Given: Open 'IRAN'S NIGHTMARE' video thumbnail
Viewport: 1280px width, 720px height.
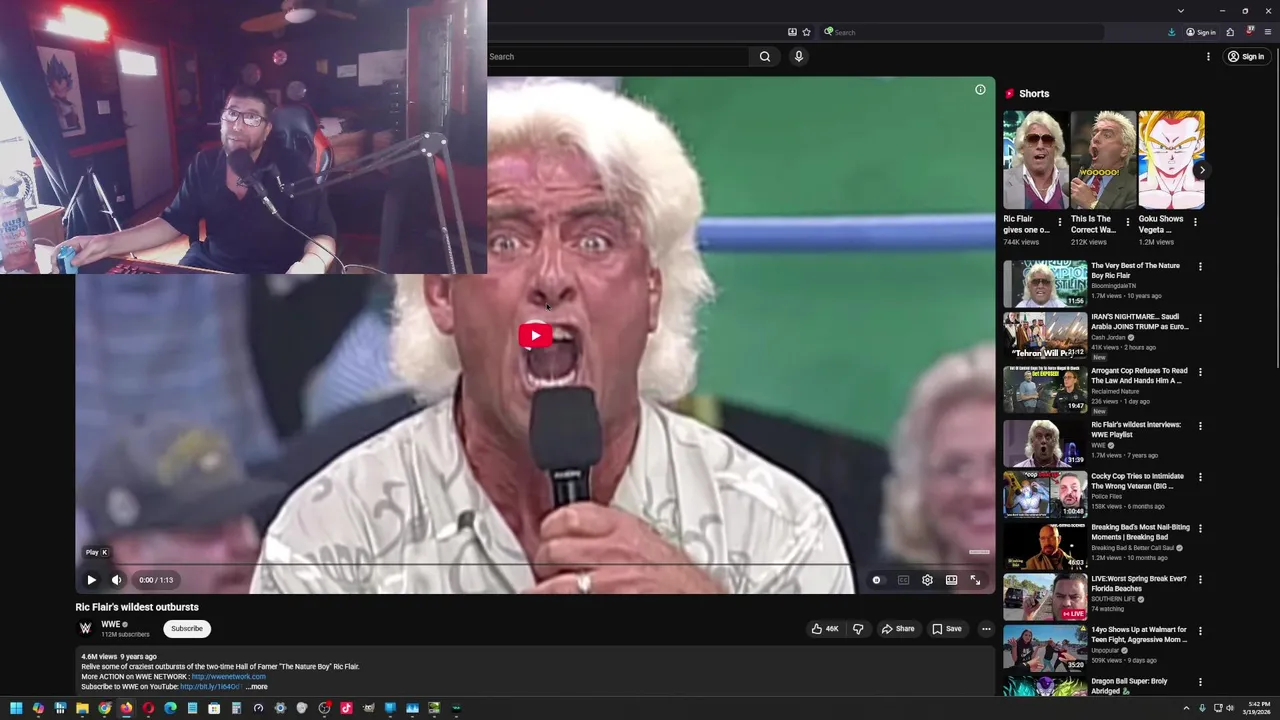Looking at the screenshot, I should [1045, 336].
